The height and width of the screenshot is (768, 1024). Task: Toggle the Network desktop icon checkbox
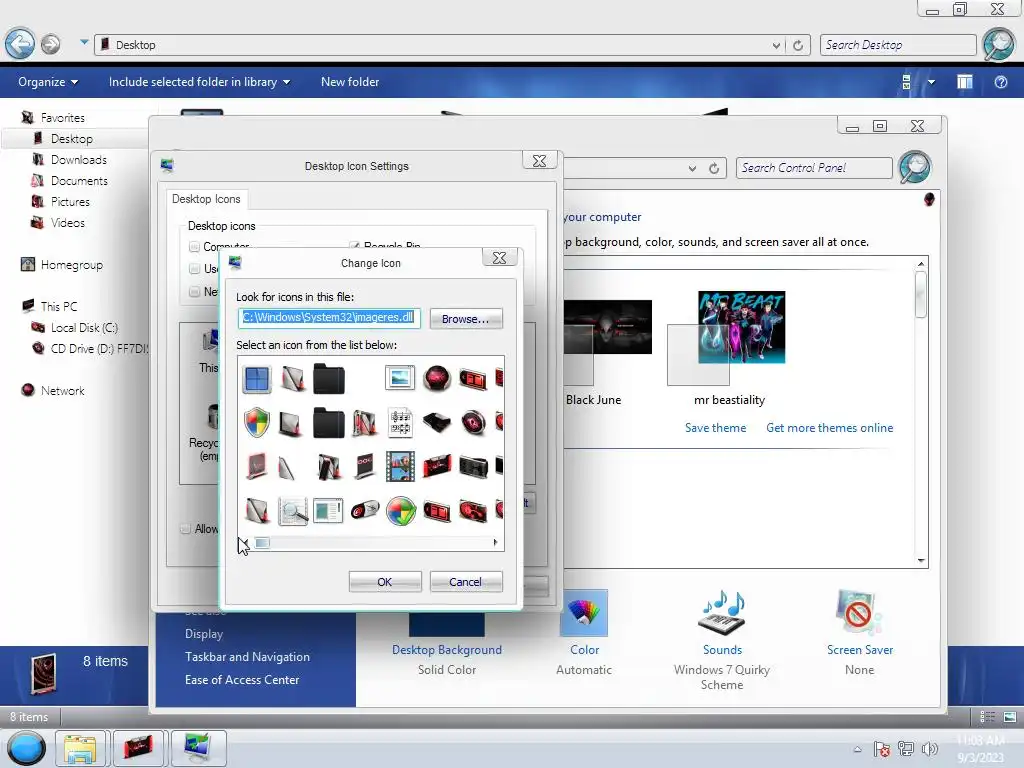[x=194, y=291]
